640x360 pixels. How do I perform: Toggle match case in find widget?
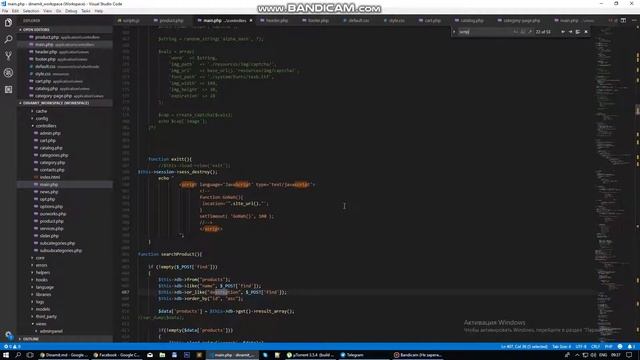click(x=516, y=32)
